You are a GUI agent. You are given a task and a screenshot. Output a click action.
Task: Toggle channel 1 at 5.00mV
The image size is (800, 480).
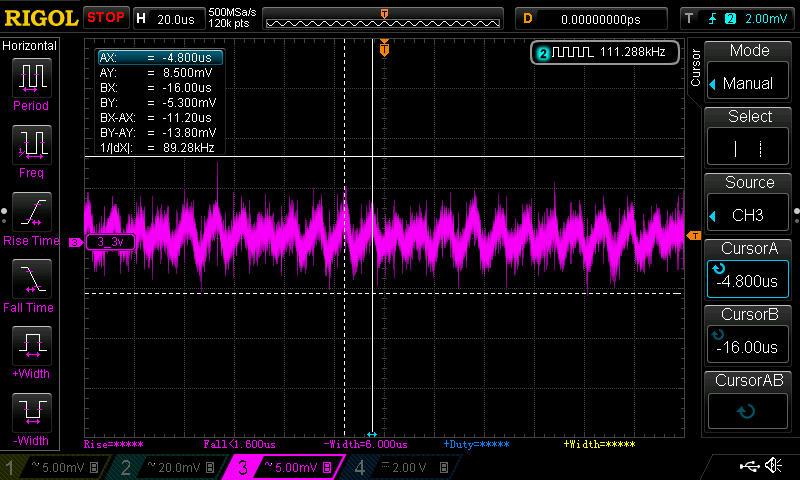(55, 467)
